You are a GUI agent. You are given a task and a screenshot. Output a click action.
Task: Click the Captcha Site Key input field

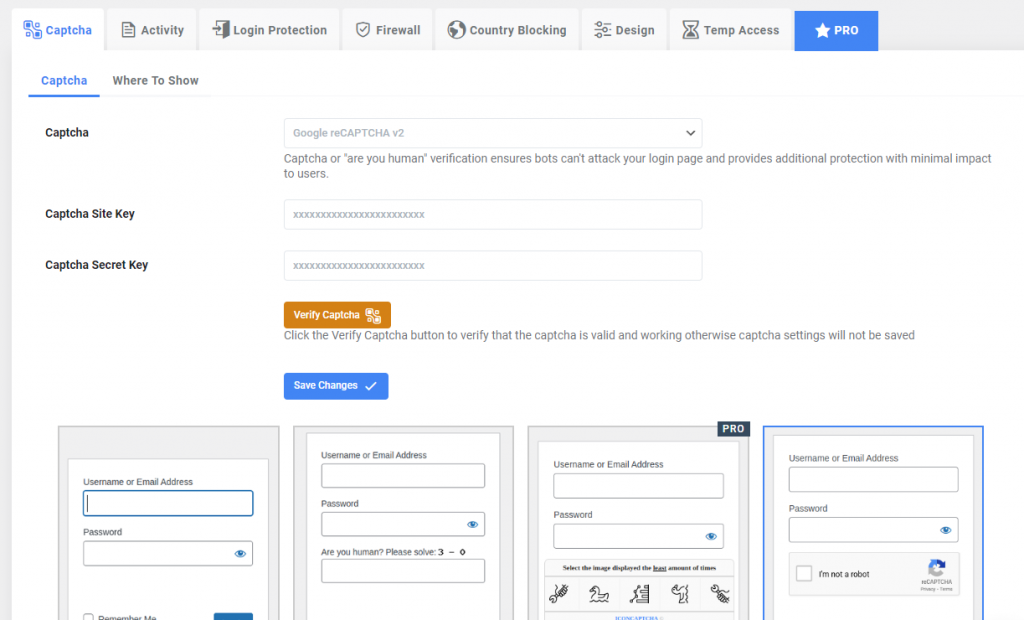492,214
